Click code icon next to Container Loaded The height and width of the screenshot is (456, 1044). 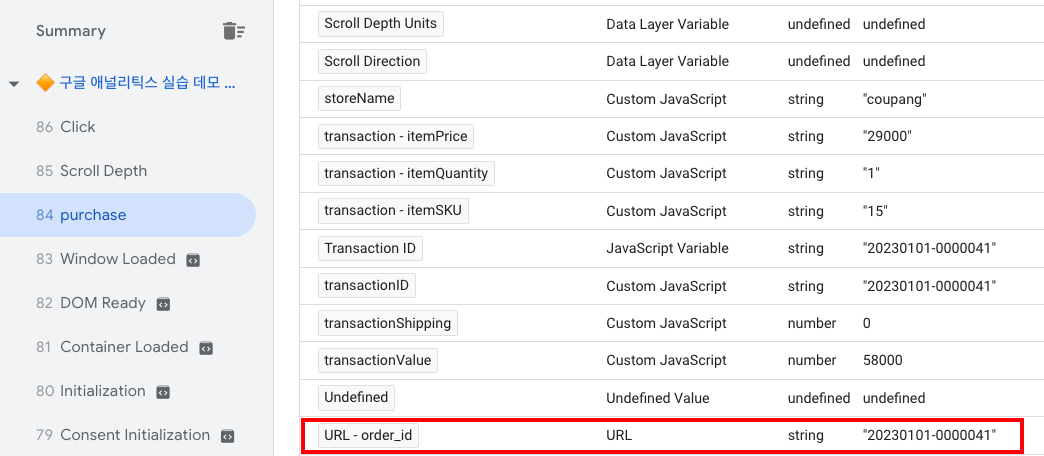click(x=206, y=347)
